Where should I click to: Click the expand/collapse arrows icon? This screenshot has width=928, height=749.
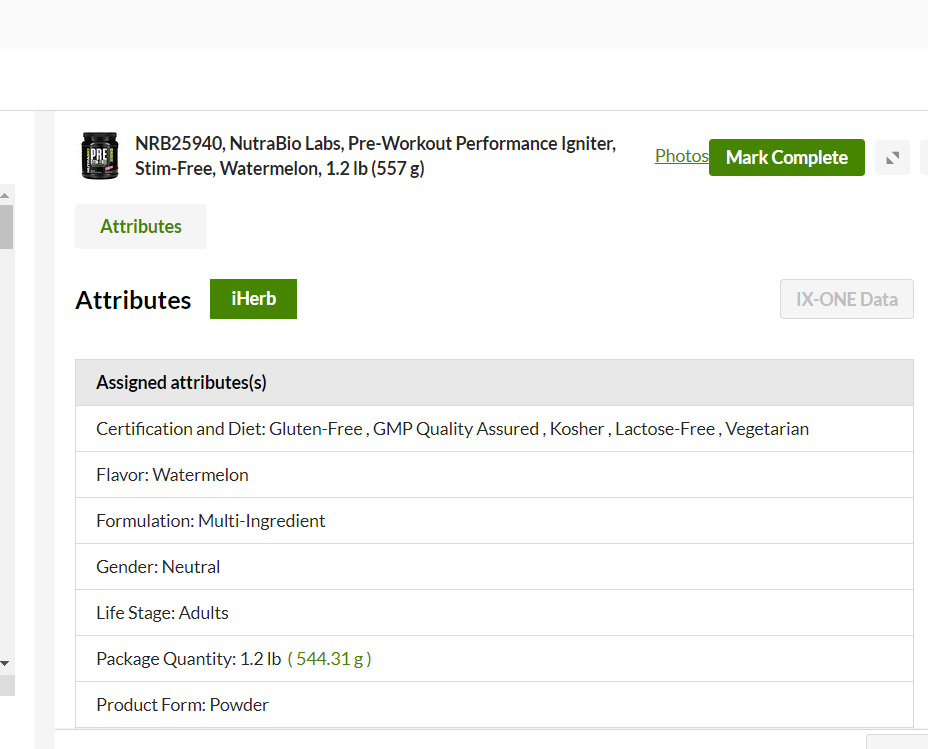[x=892, y=157]
